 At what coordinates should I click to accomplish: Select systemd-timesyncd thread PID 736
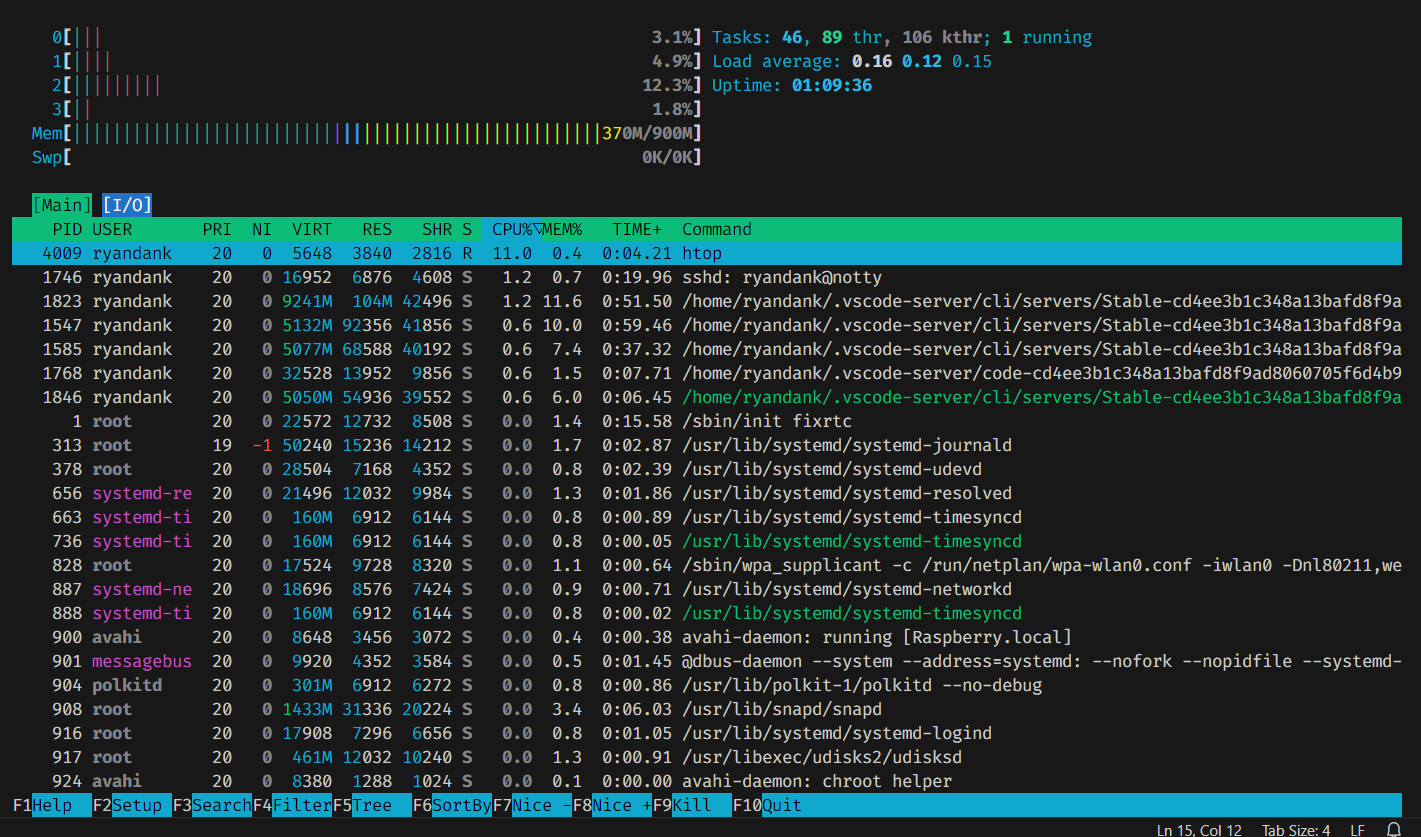707,541
